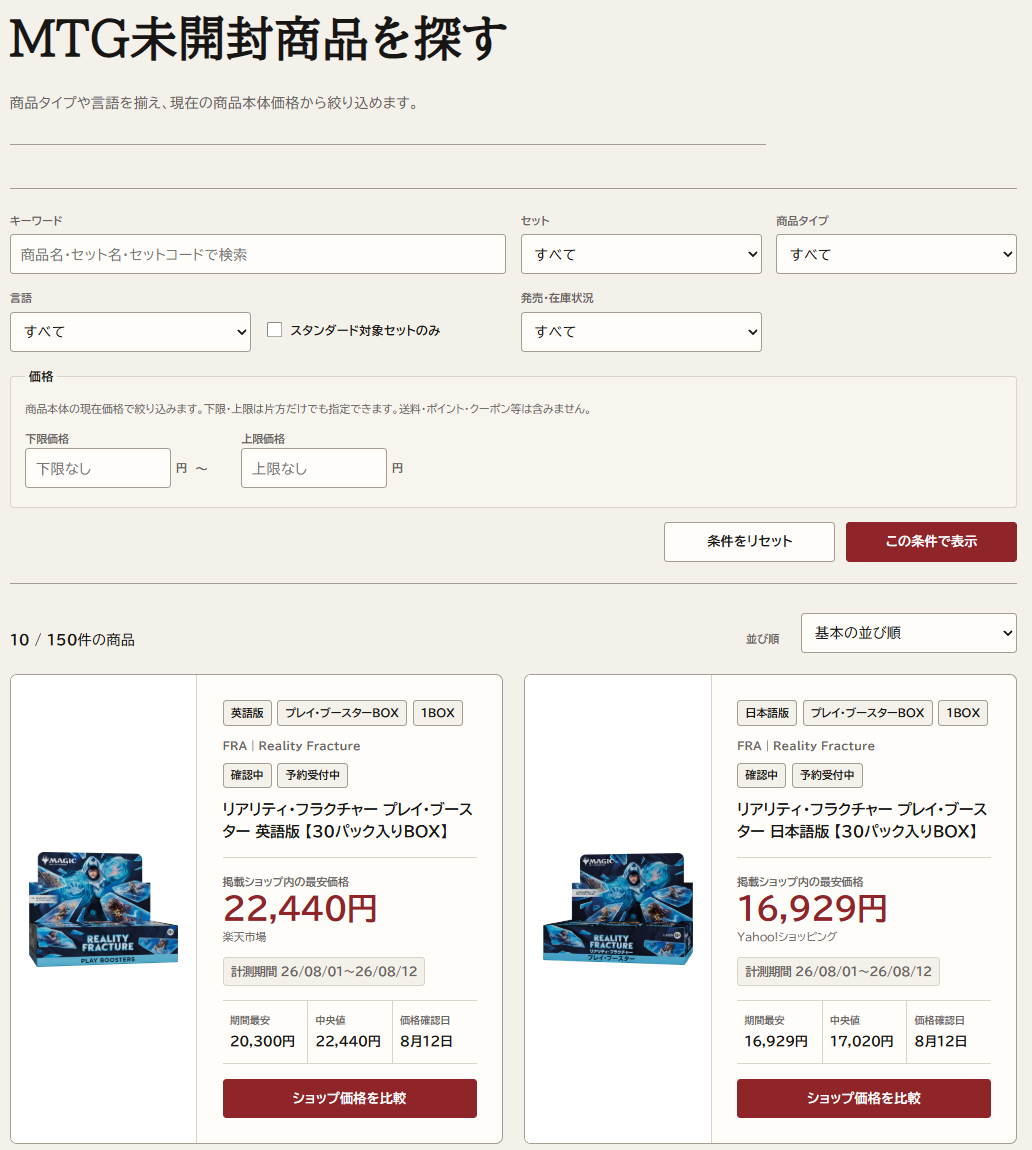Open the 英語版 リアリティ・フラクチャー product title
Viewport: 1032px width, 1150px height.
click(x=348, y=820)
